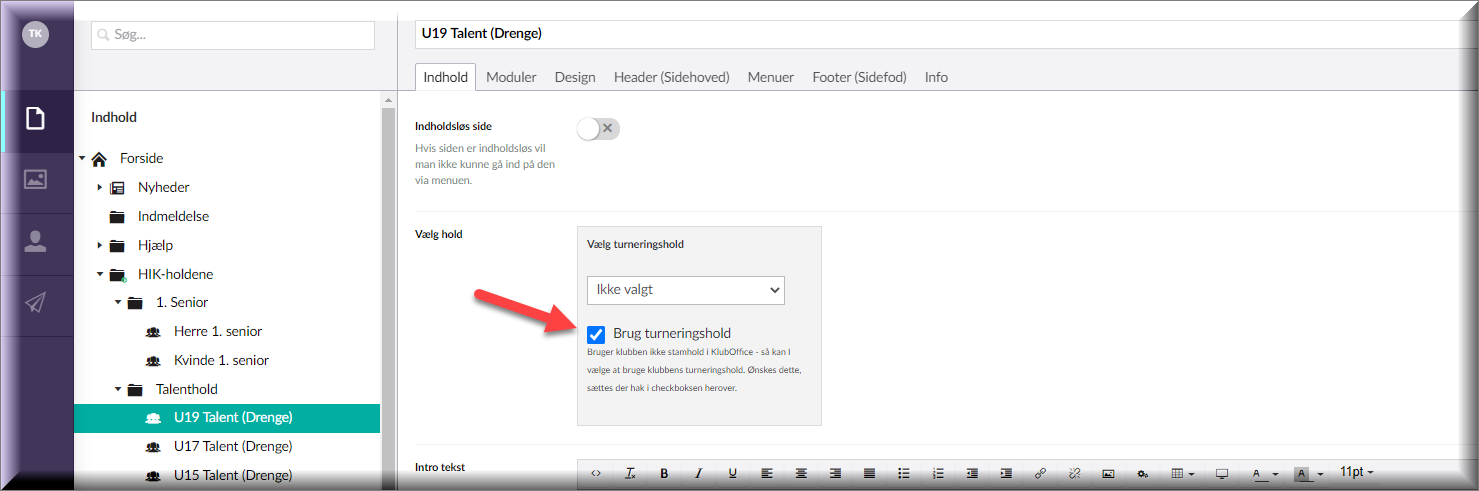This screenshot has height=491, width=1479.
Task: Click the Talenthold folder label
Action: pos(187,389)
